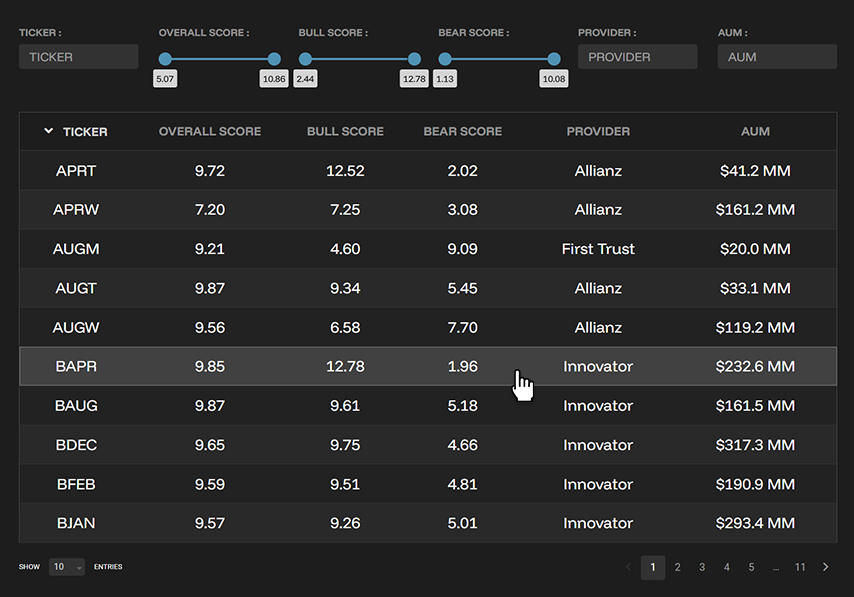Click the previous page arrow icon
This screenshot has width=854, height=597.
click(x=630, y=567)
